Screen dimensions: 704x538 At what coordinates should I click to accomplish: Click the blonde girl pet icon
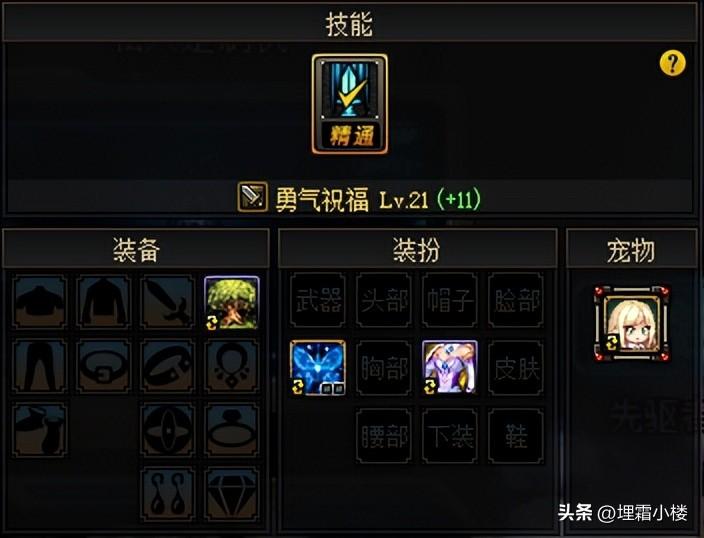coord(632,323)
